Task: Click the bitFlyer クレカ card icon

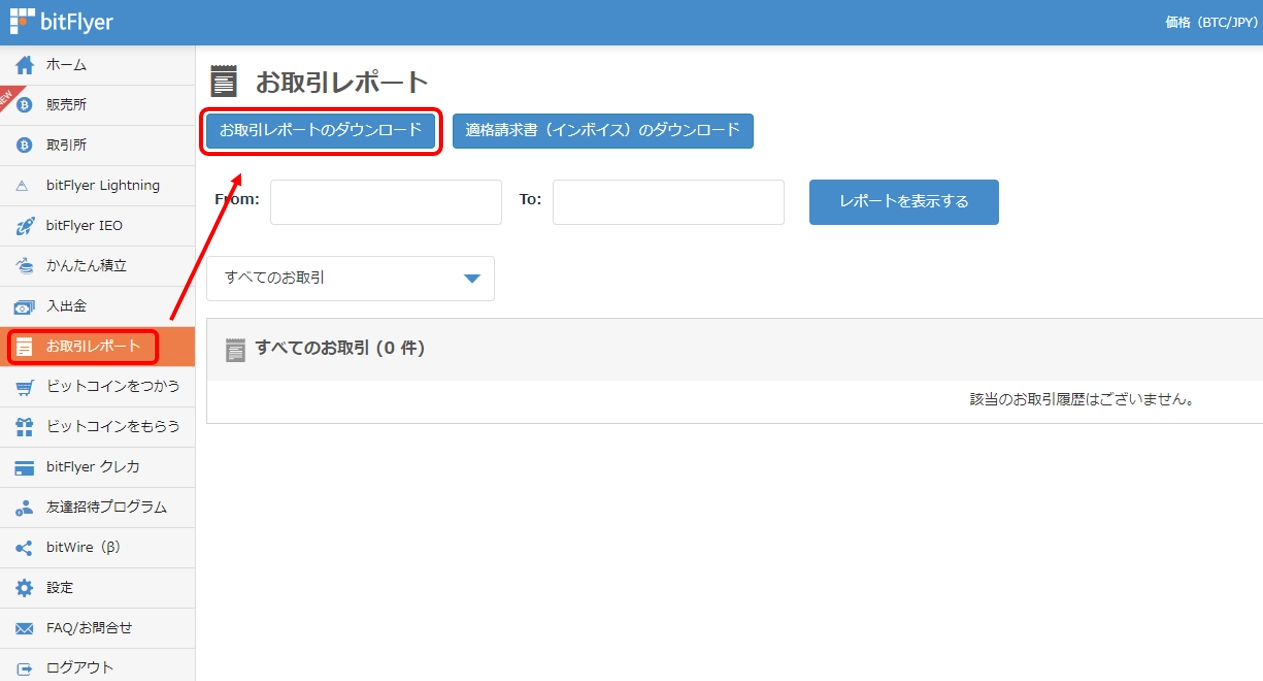Action: (25, 467)
